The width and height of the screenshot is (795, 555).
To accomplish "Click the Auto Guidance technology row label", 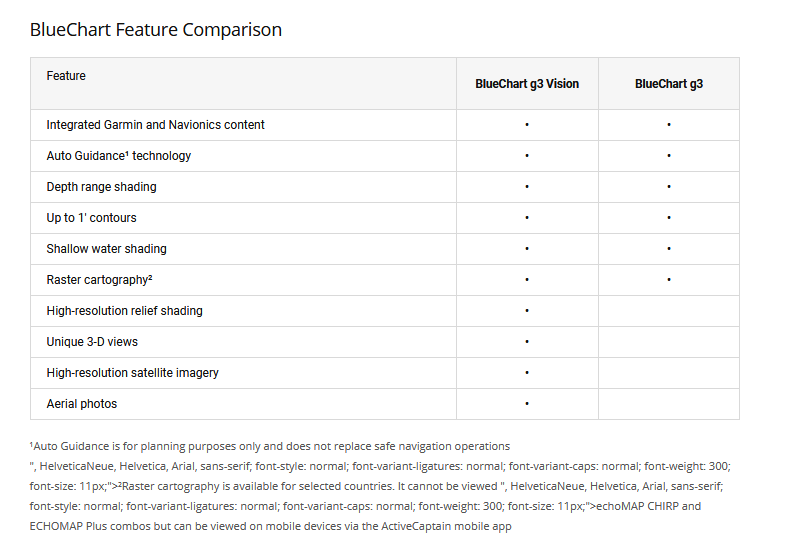I will pos(118,156).
